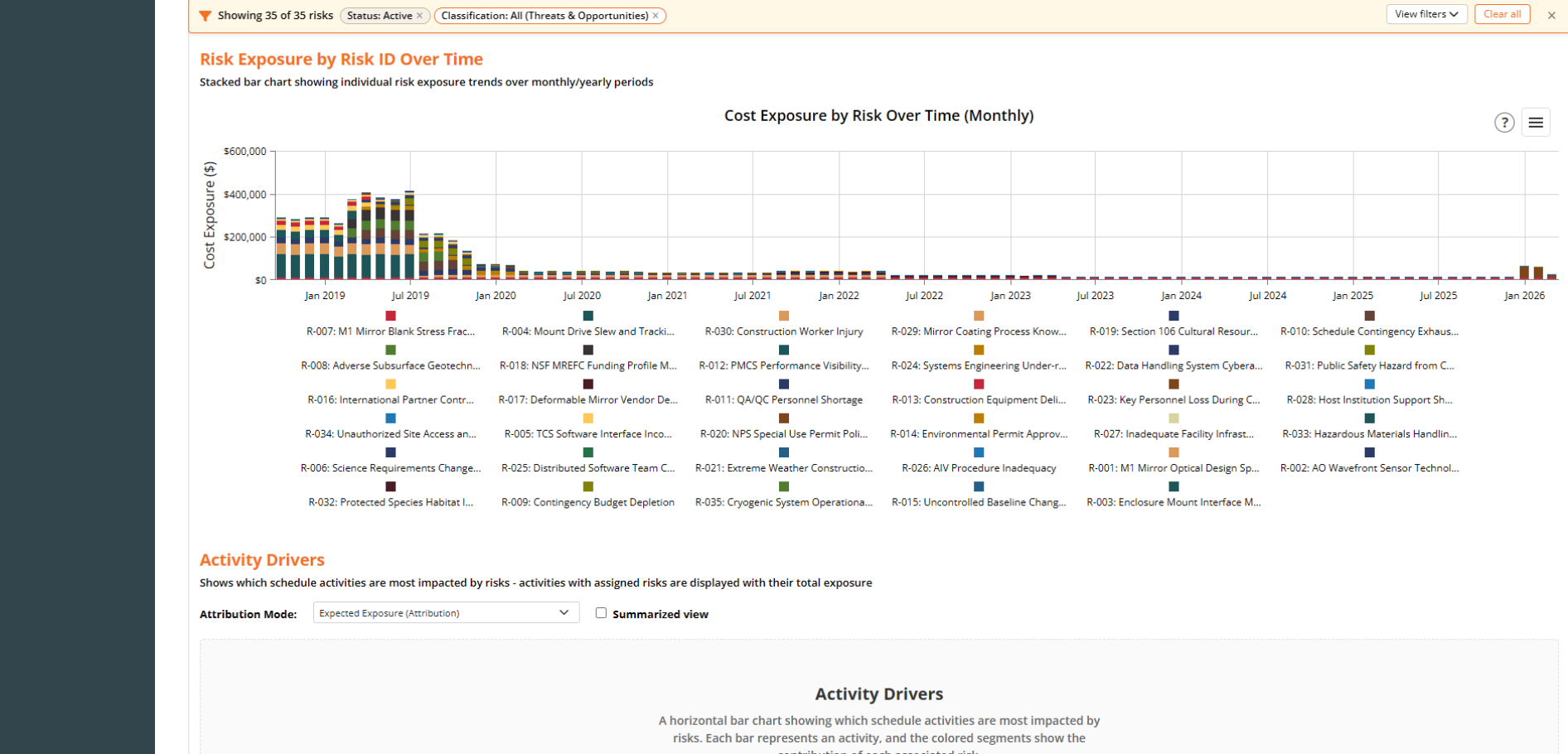Select the Status: Active filter chip label
1568x754 pixels.
click(x=380, y=16)
